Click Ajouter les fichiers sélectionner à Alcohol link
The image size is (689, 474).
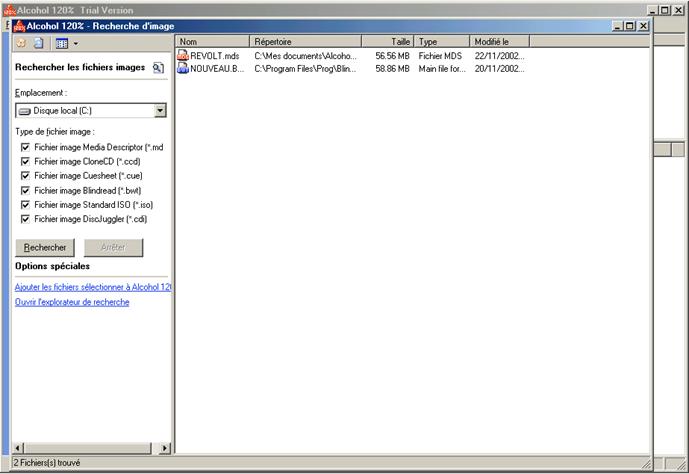(93, 287)
